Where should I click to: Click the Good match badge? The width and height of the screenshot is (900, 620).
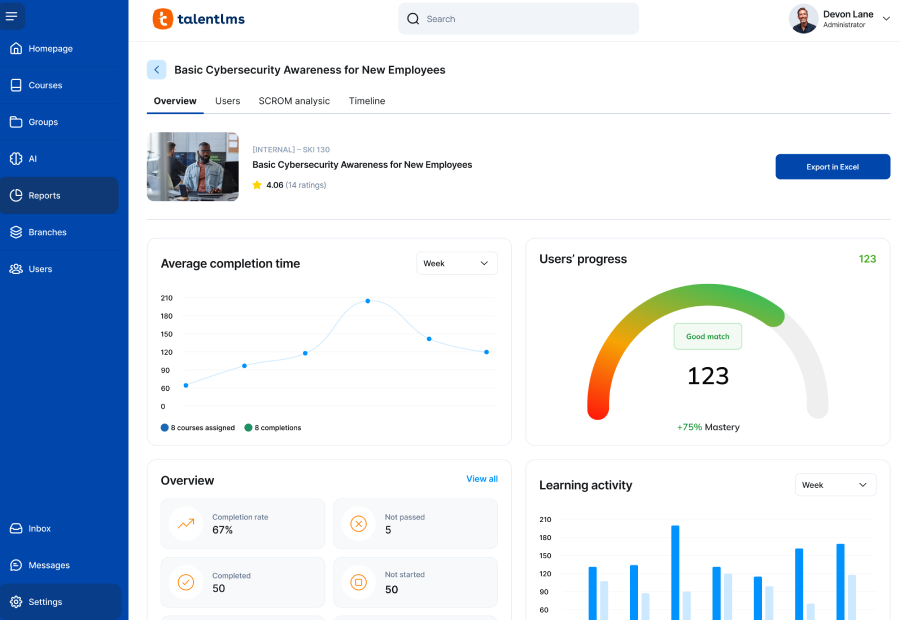pos(708,336)
